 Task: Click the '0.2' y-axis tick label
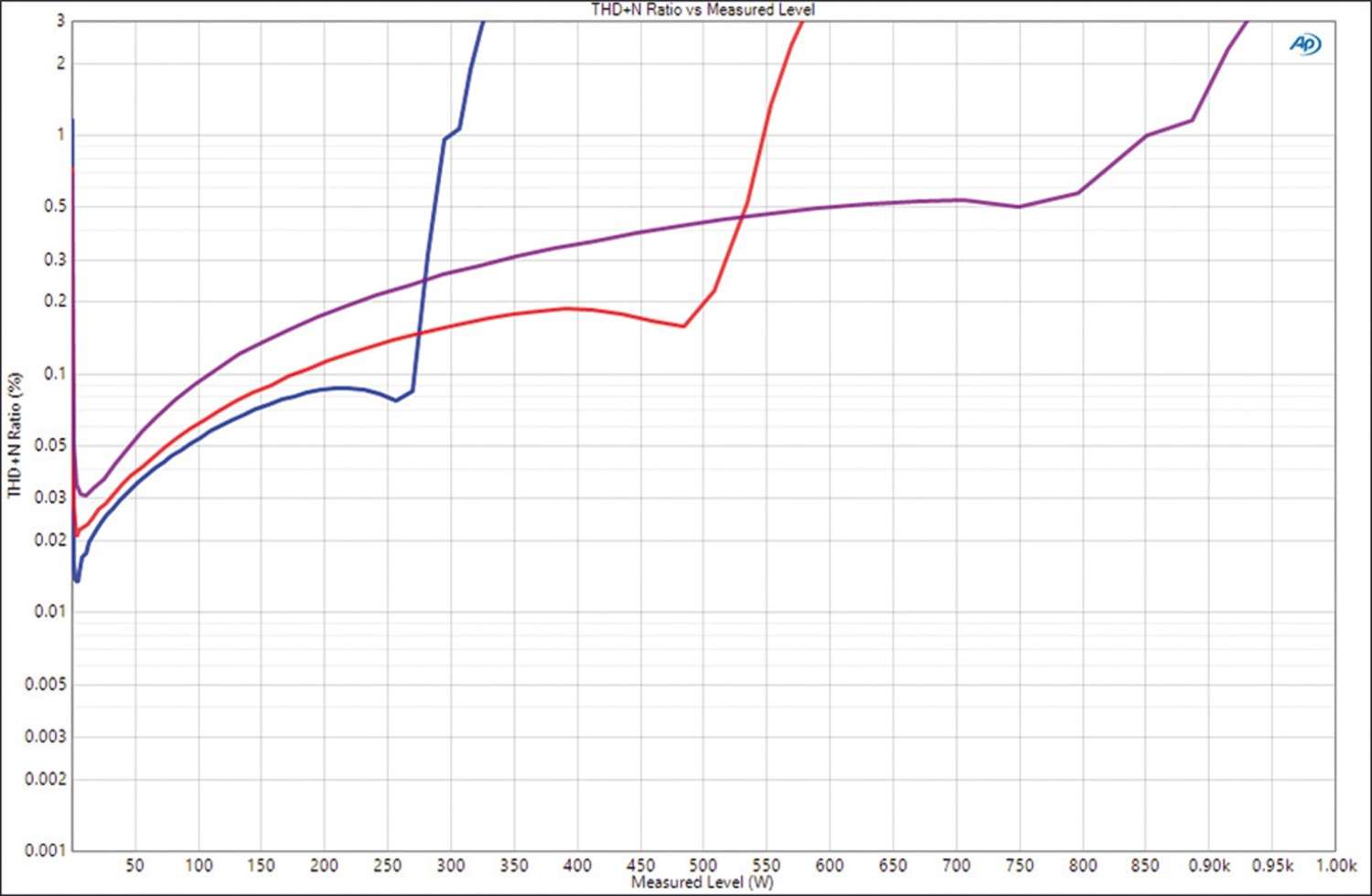[55, 301]
